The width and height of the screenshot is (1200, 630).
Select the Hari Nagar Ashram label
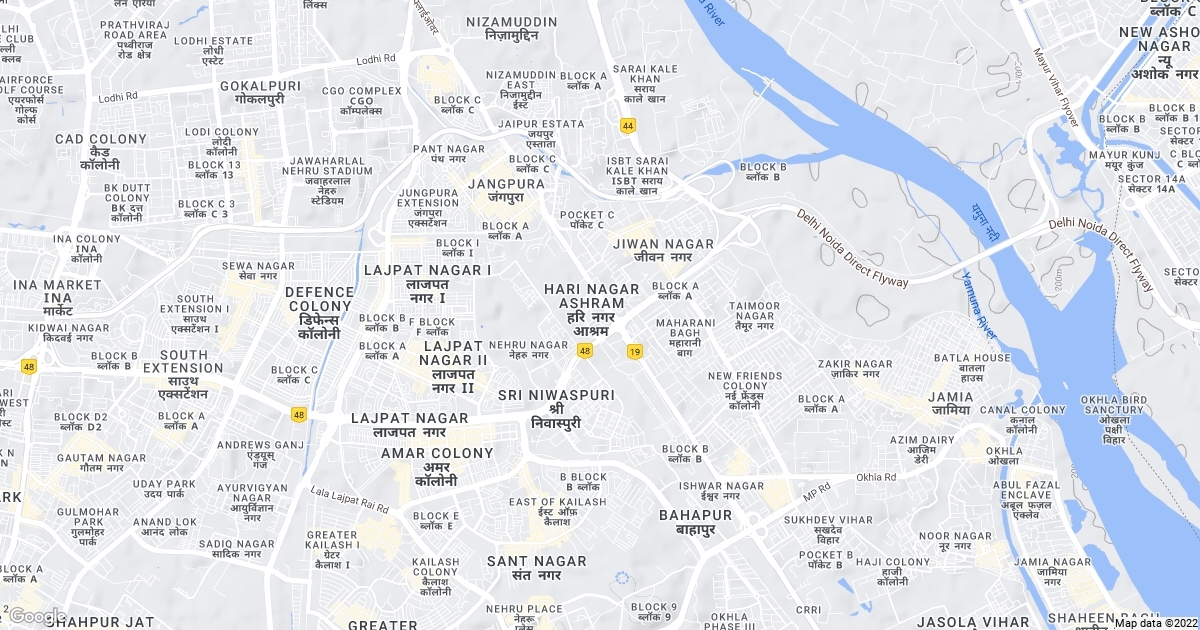(591, 309)
